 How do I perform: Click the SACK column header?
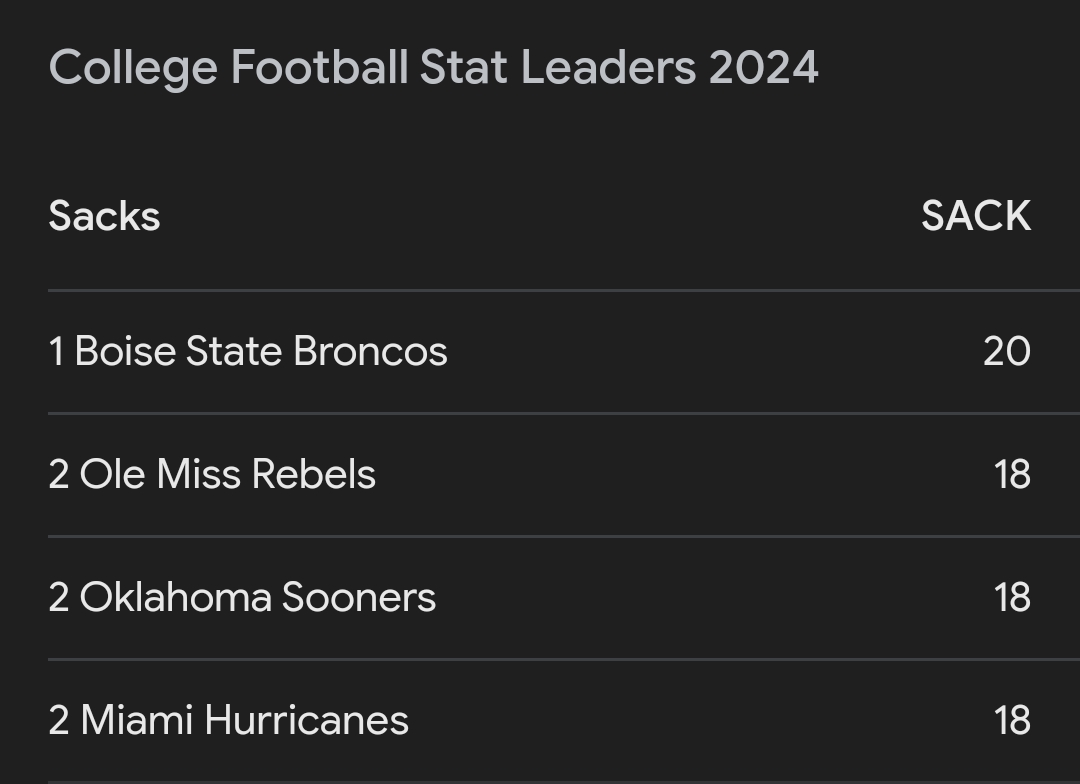(x=976, y=216)
